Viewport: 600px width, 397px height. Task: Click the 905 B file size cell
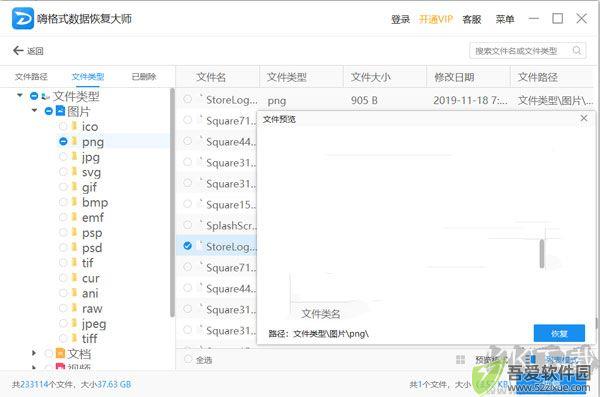(364, 100)
